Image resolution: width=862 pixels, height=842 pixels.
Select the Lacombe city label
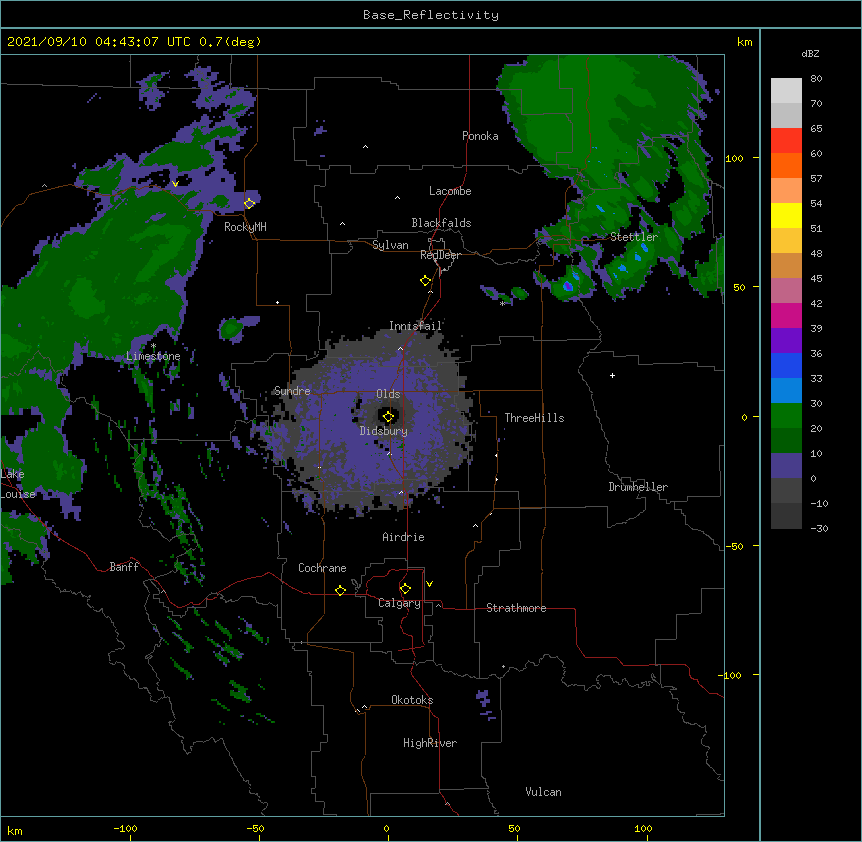coord(450,191)
